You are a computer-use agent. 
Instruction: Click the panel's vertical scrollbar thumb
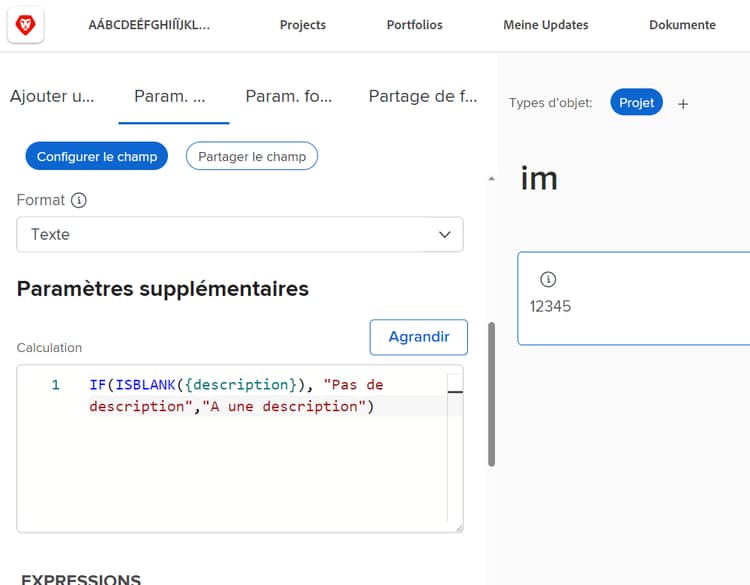click(x=491, y=394)
